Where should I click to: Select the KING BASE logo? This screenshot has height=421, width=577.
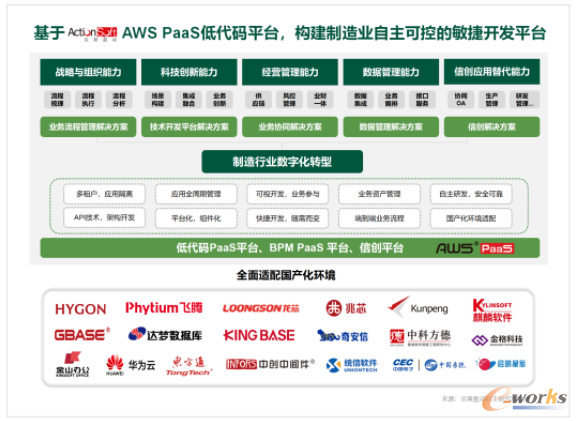[x=259, y=335]
